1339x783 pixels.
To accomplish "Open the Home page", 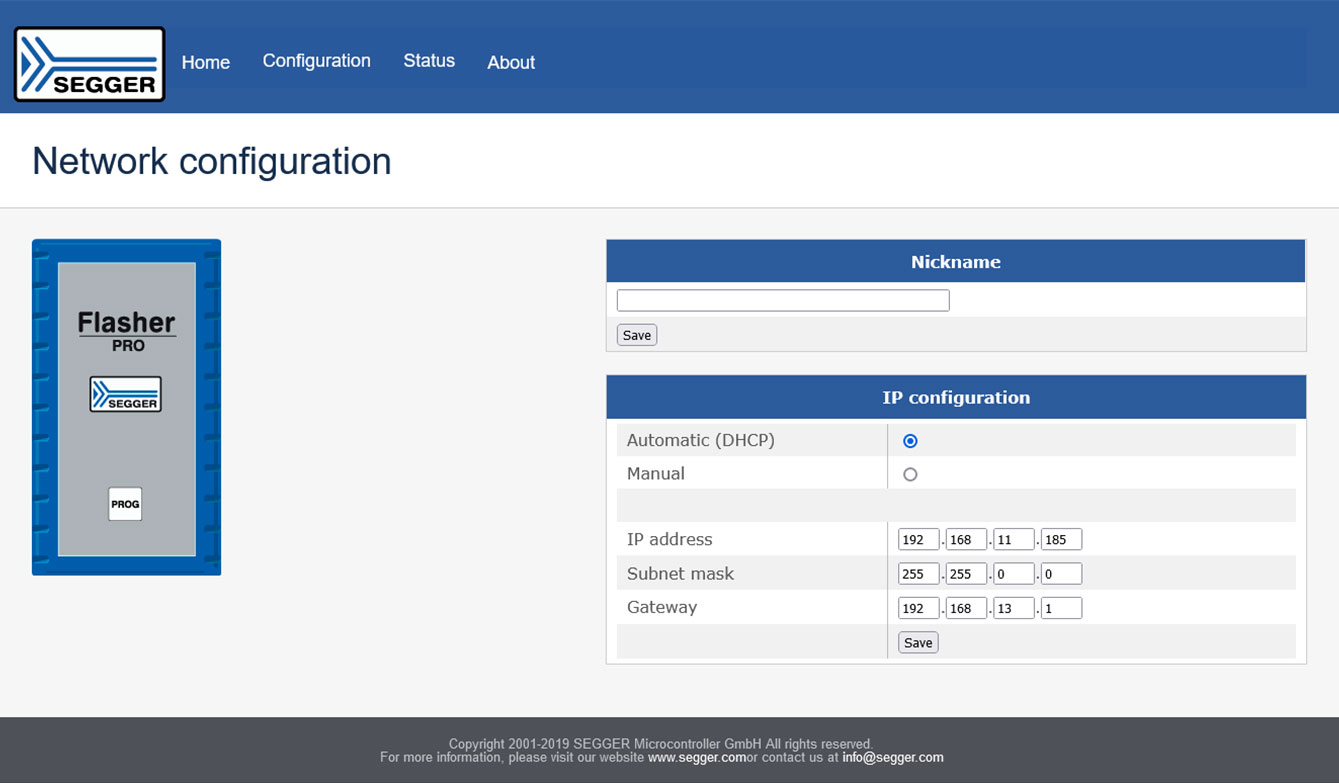I will (205, 62).
